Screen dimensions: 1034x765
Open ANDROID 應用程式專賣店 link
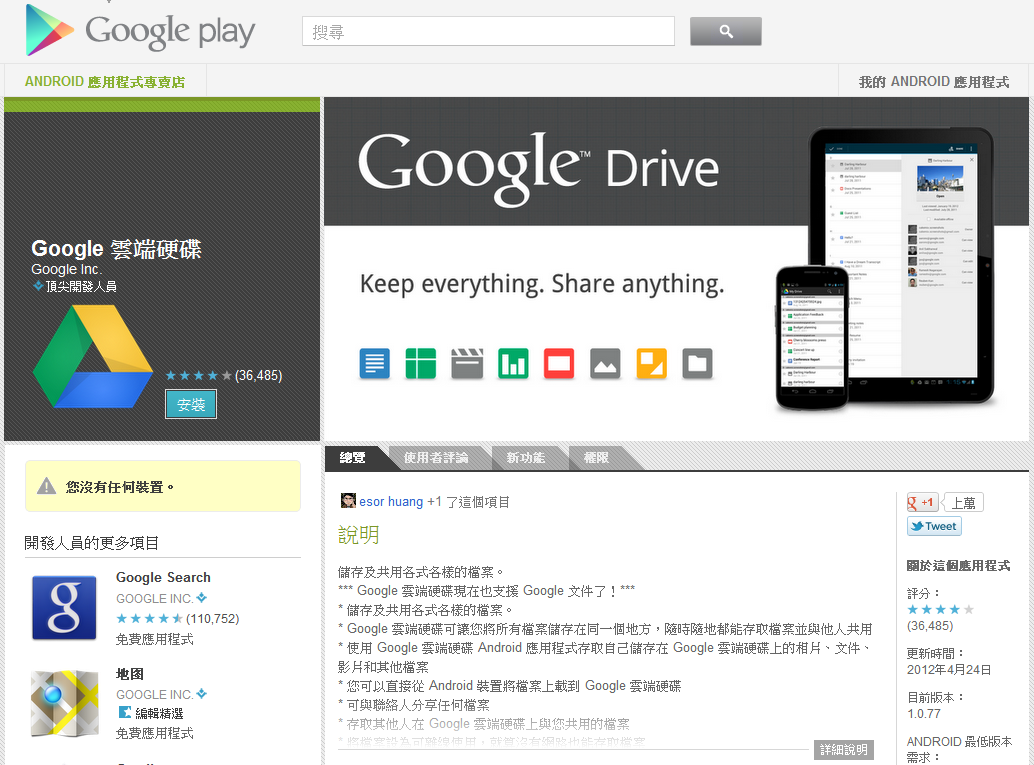(105, 82)
